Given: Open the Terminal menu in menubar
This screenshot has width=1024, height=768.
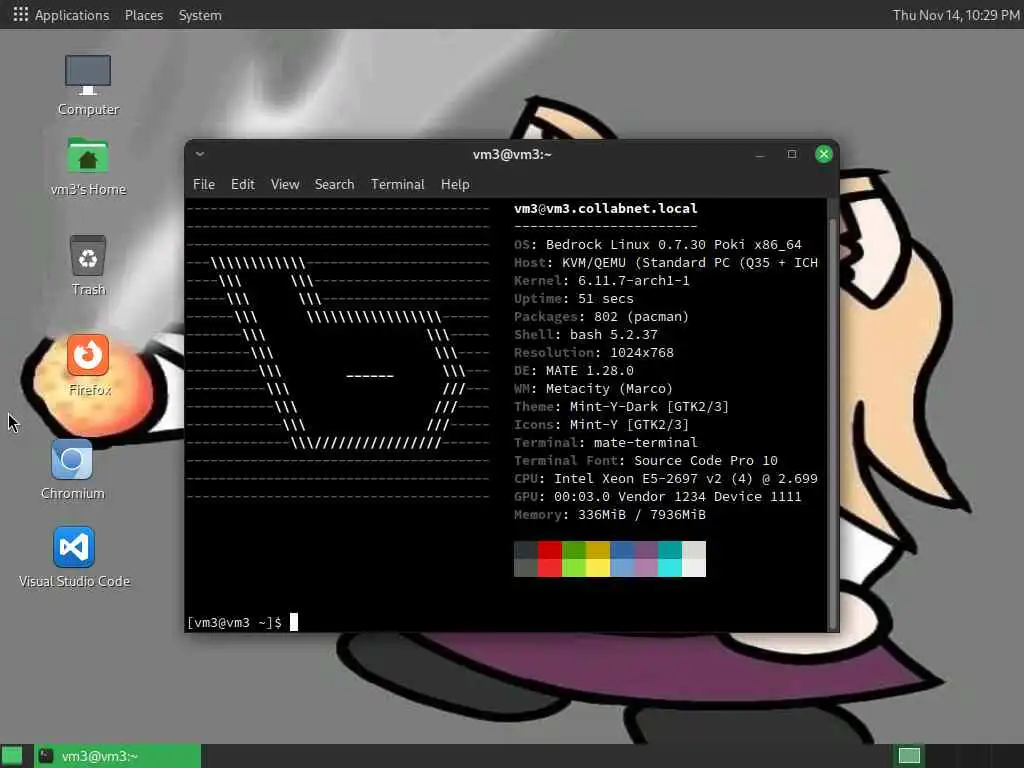Looking at the screenshot, I should click(397, 184).
